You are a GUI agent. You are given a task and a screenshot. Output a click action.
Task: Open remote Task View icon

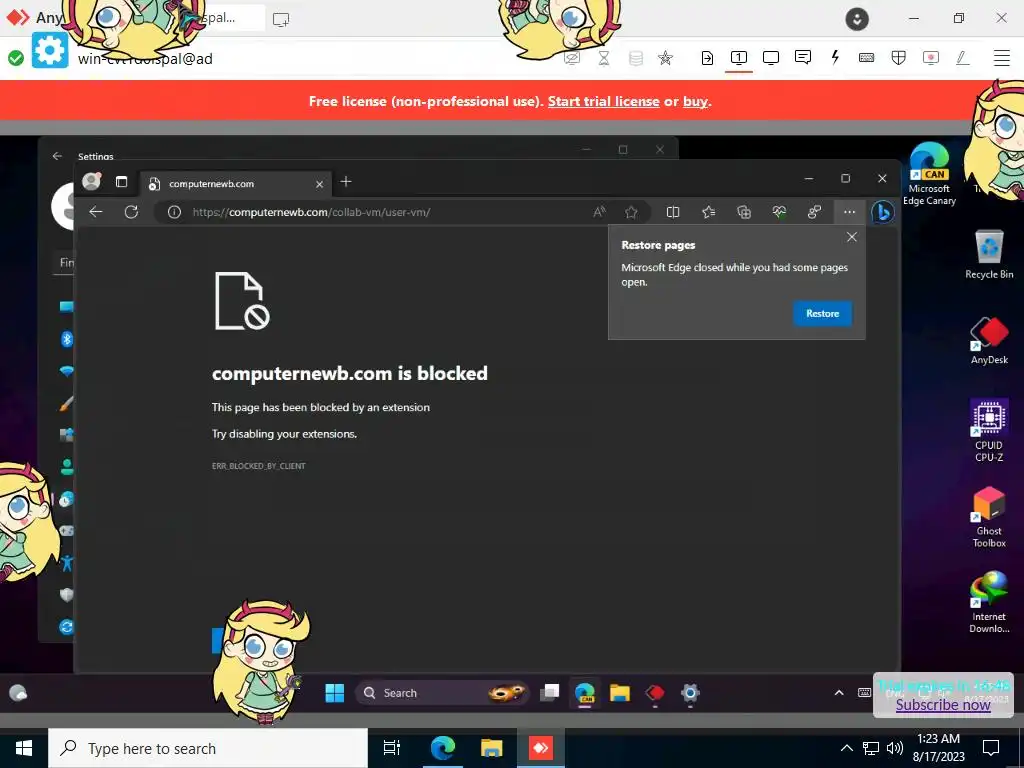549,693
